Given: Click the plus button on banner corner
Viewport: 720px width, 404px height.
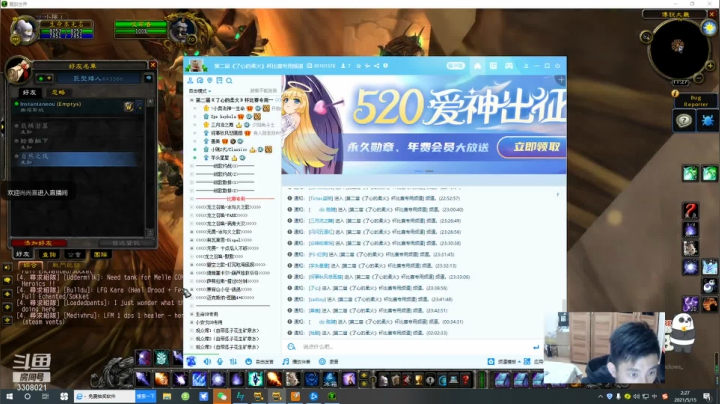Looking at the screenshot, I should click(561, 80).
